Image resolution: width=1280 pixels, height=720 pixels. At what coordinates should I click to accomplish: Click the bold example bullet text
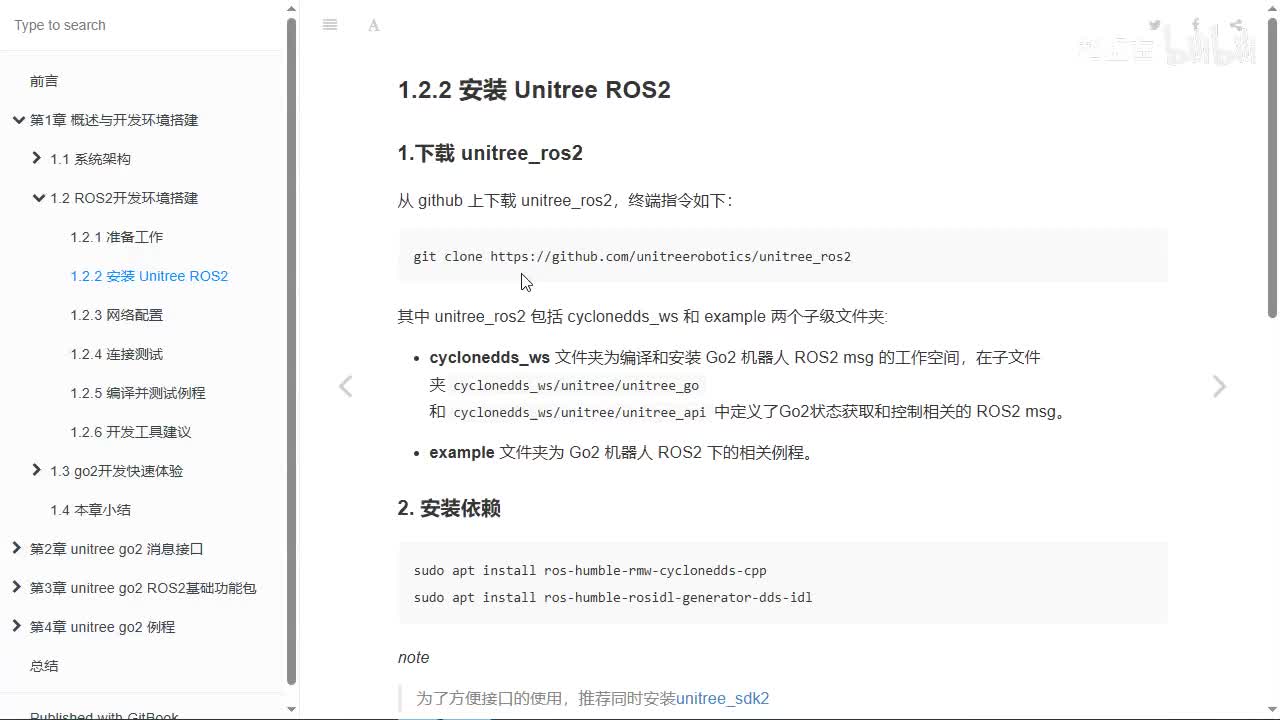(462, 452)
